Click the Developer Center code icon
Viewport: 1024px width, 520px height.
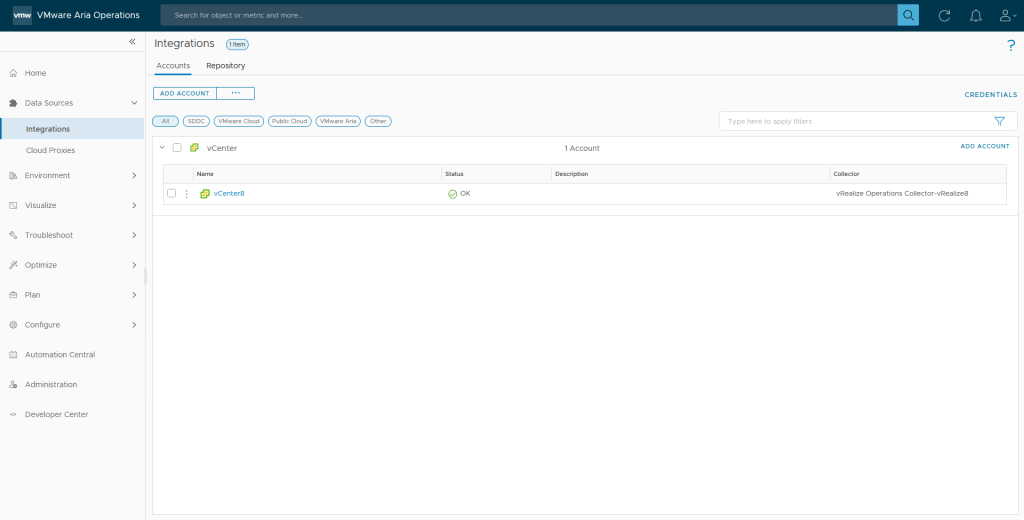pyautogui.click(x=13, y=415)
